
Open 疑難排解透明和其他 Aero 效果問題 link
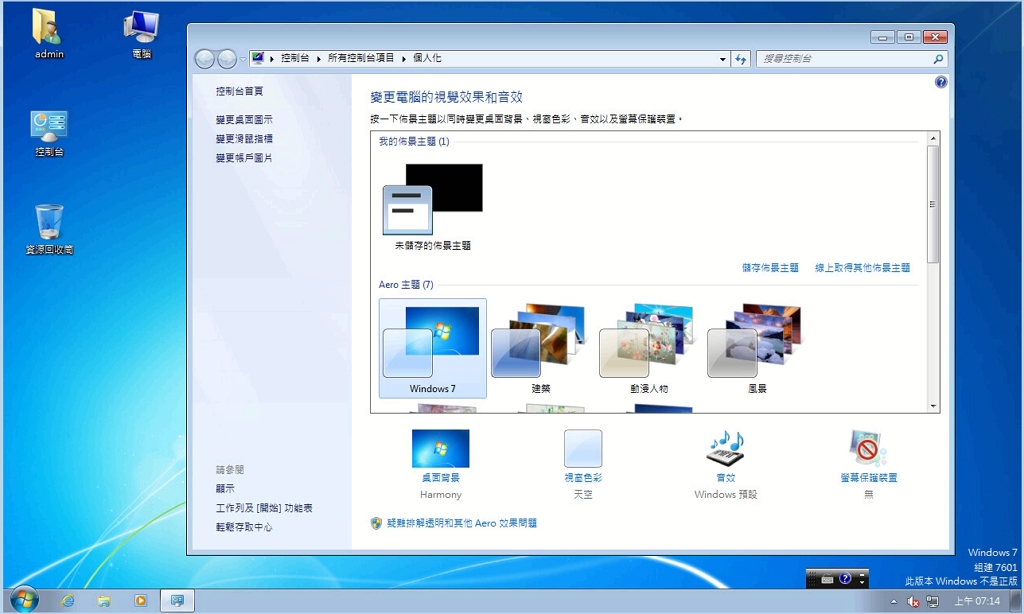(x=462, y=523)
